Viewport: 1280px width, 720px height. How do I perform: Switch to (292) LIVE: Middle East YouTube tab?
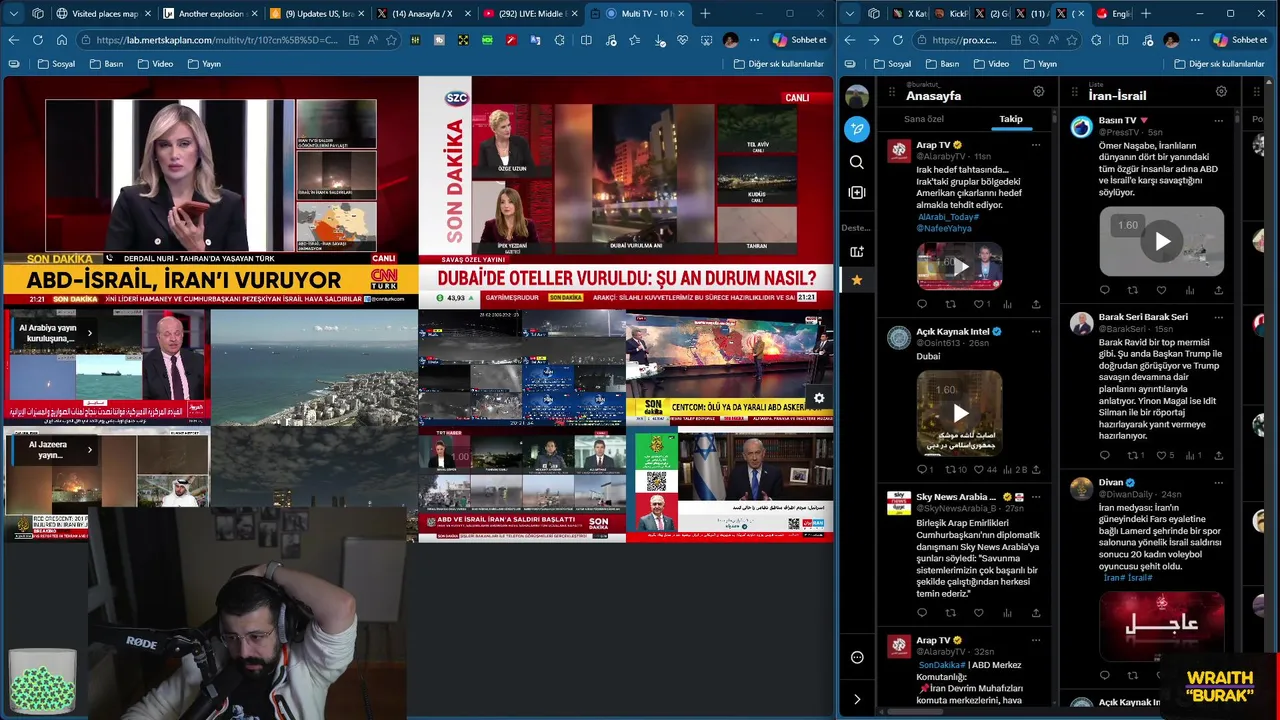(529, 14)
